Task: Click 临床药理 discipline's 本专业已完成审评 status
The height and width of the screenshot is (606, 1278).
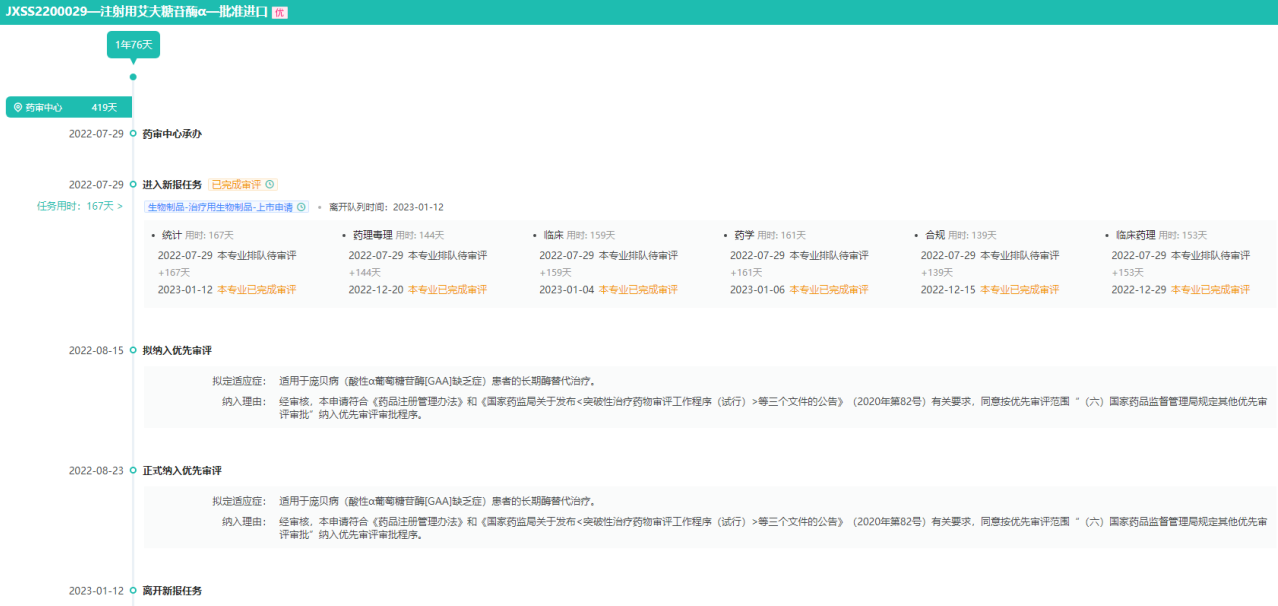Action: point(1210,290)
